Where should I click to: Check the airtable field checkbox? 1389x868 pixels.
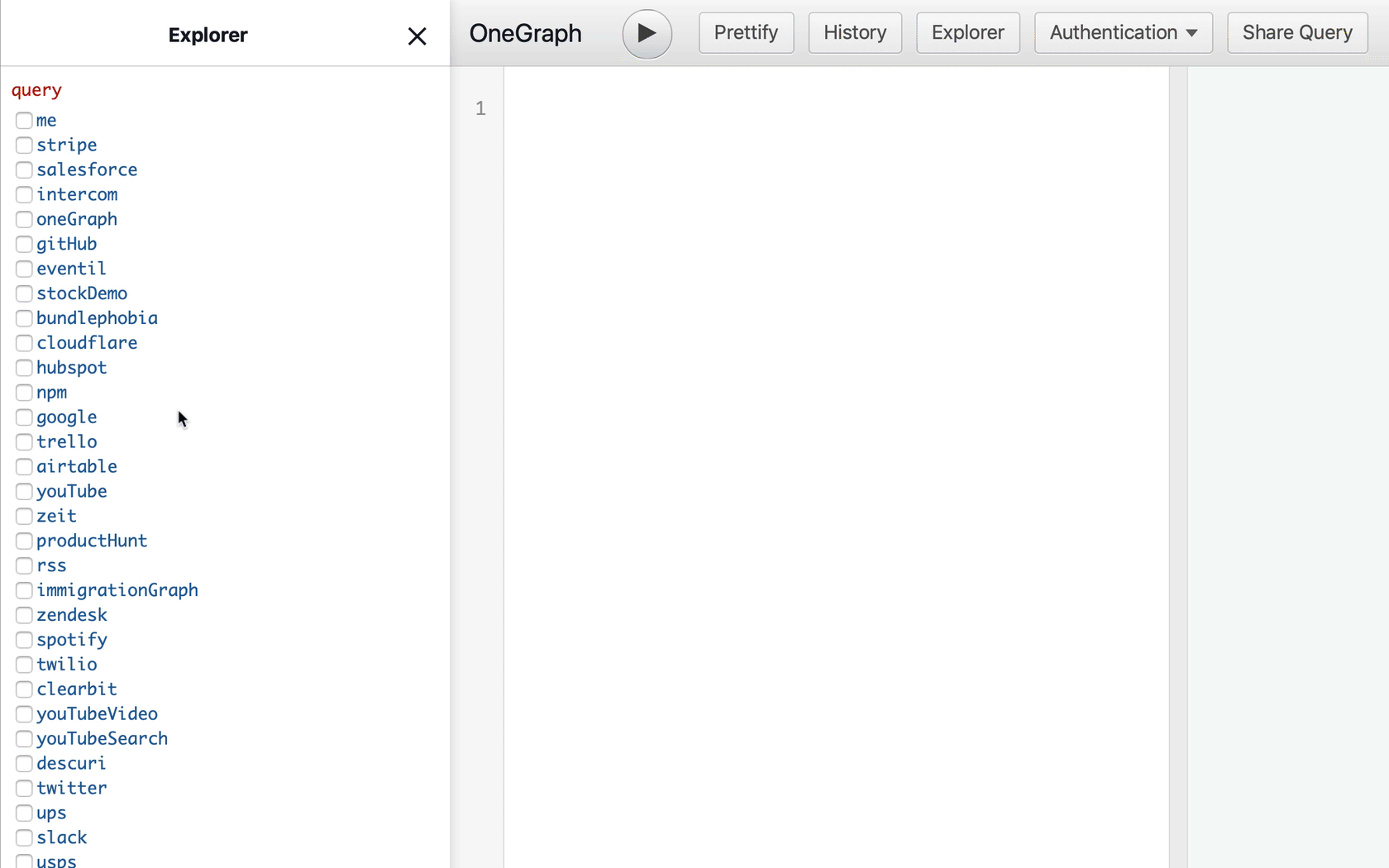click(x=24, y=467)
